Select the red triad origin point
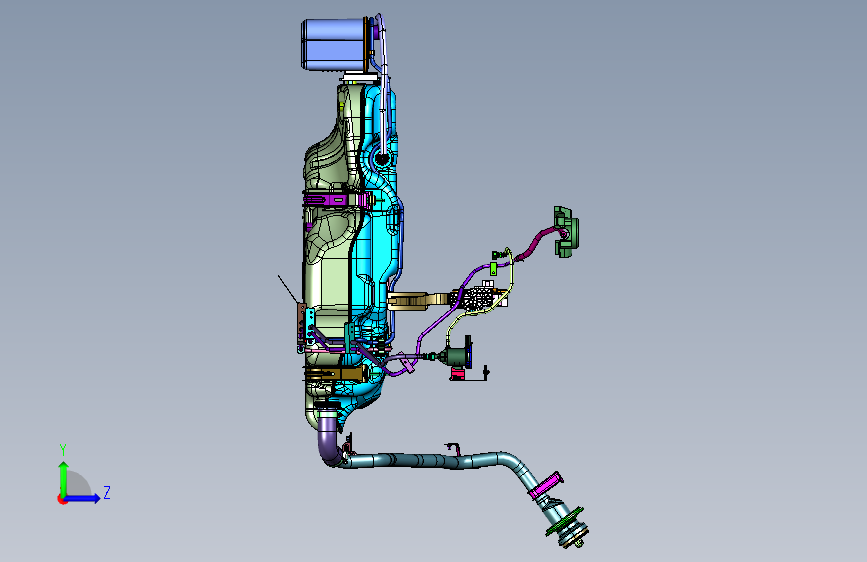The height and width of the screenshot is (562, 867). pos(62,499)
